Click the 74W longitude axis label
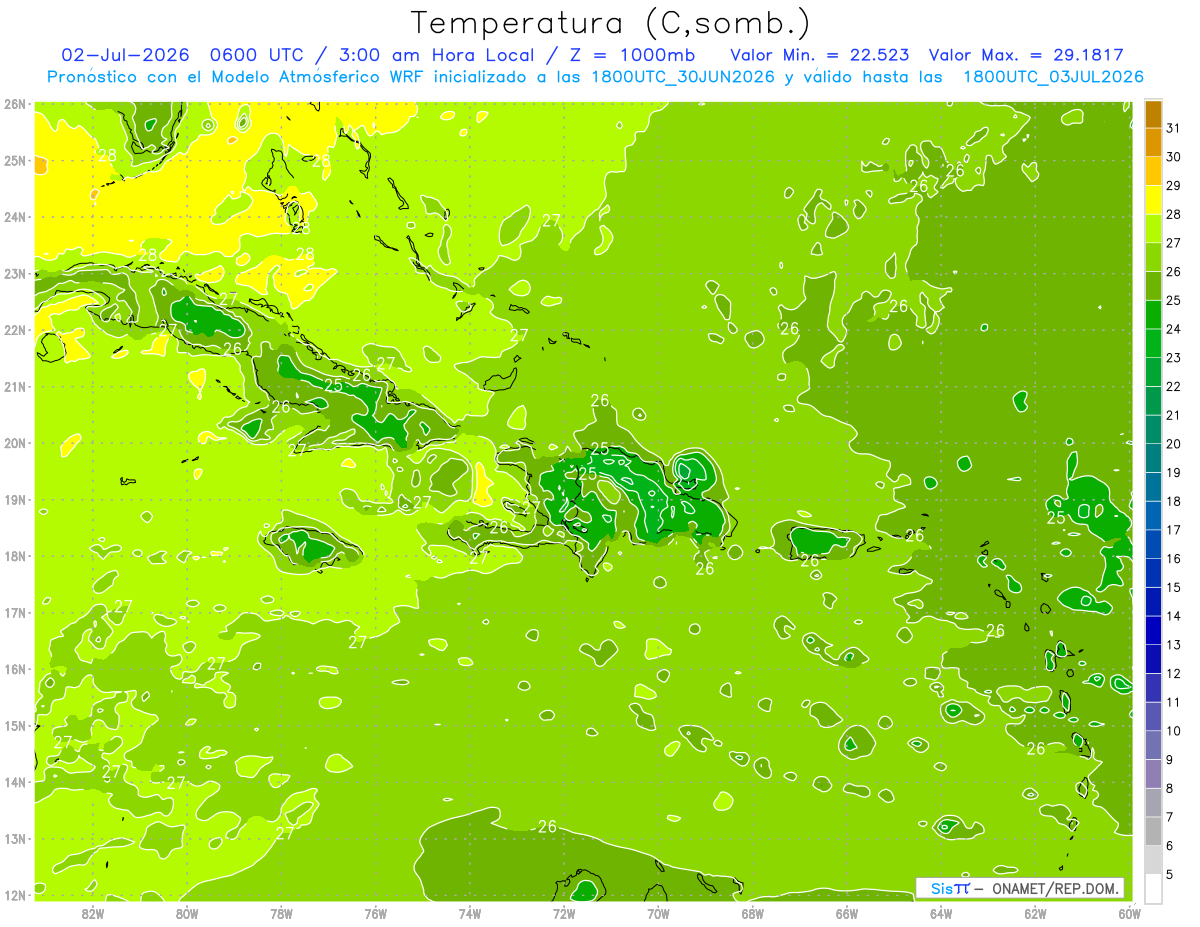 (x=469, y=913)
